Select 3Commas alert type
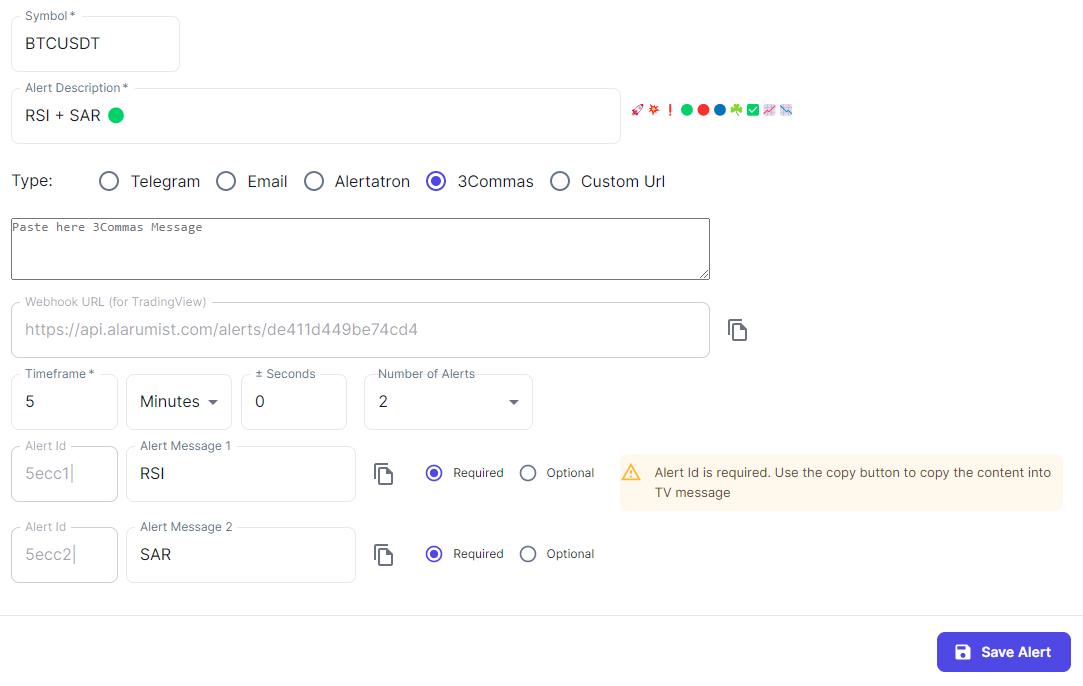 click(436, 181)
